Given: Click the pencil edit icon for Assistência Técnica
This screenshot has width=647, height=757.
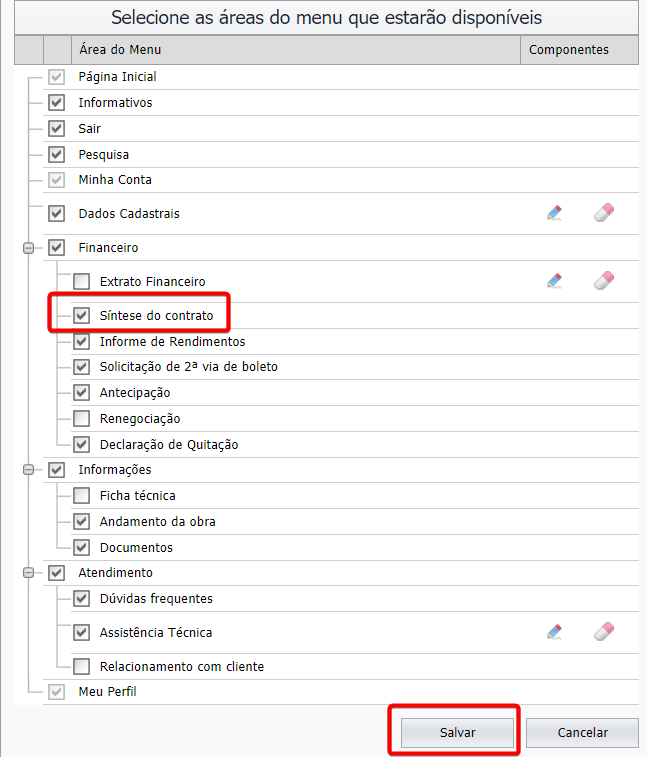Looking at the screenshot, I should (554, 632).
